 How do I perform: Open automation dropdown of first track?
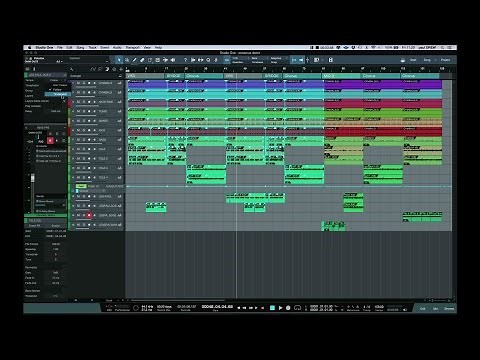click(119, 83)
